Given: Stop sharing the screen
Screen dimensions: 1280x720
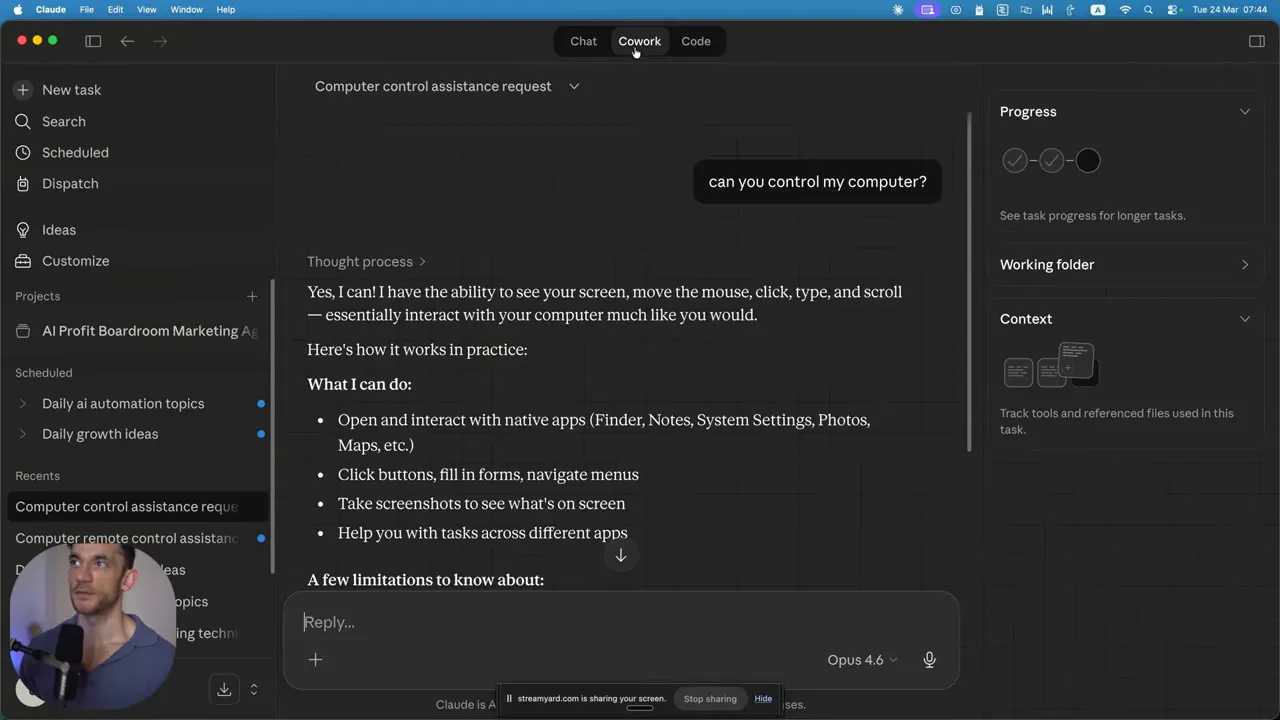Looking at the screenshot, I should [x=710, y=699].
